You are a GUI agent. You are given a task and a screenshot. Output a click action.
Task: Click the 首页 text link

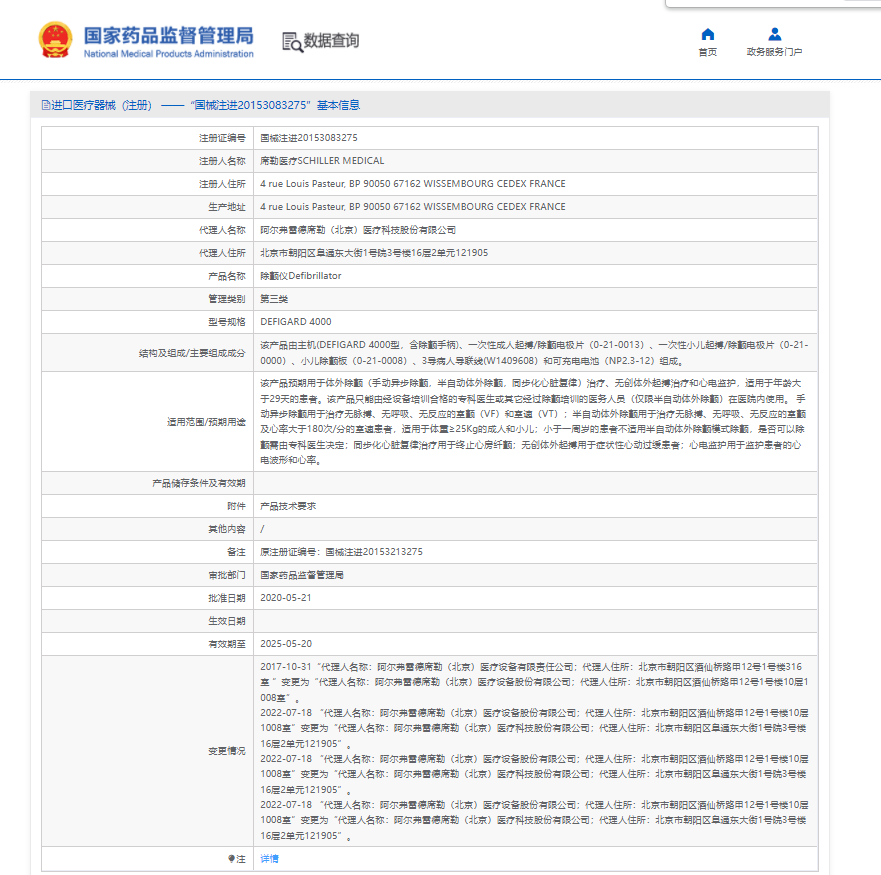click(707, 52)
